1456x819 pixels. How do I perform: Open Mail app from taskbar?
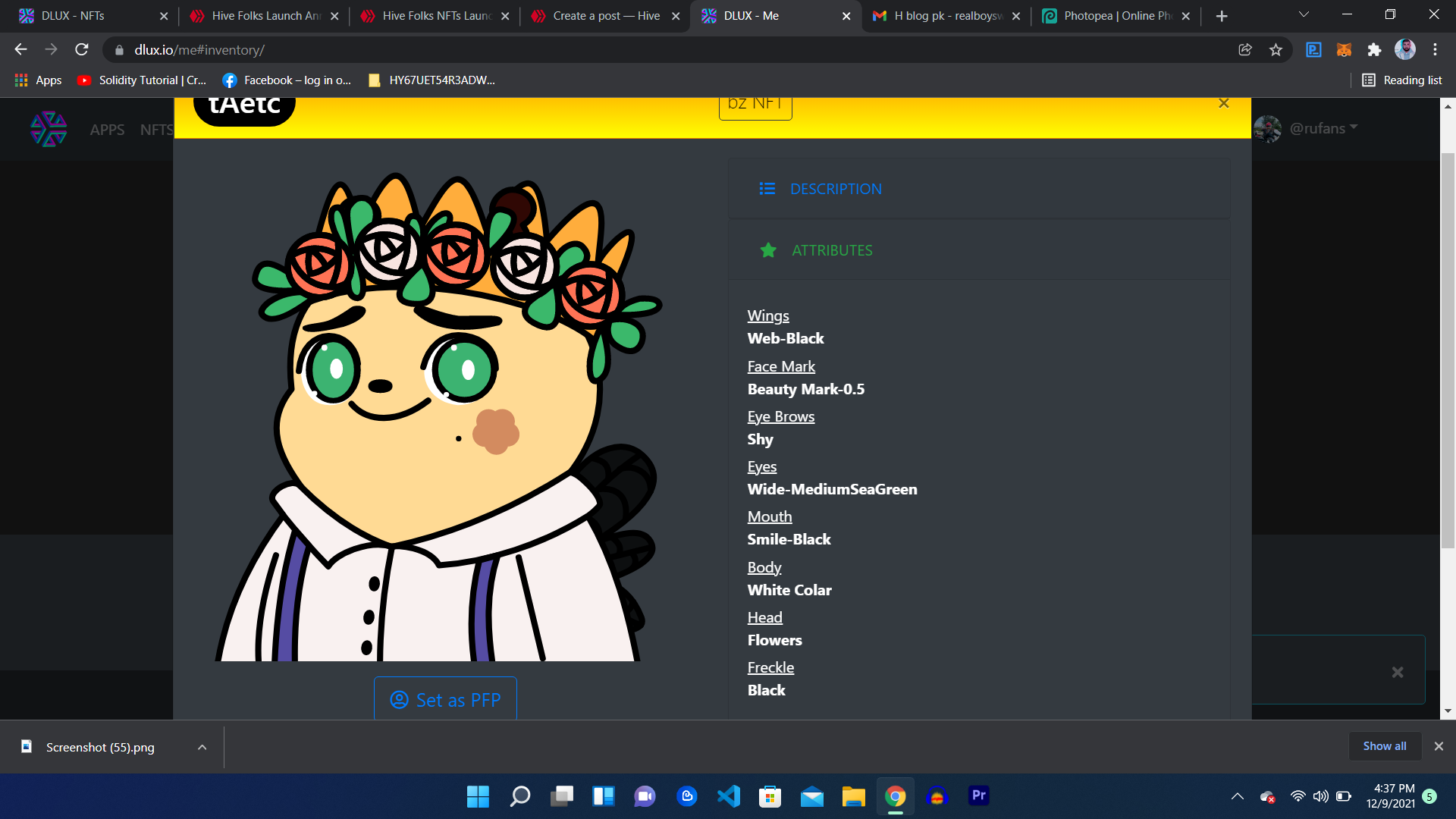pyautogui.click(x=812, y=796)
